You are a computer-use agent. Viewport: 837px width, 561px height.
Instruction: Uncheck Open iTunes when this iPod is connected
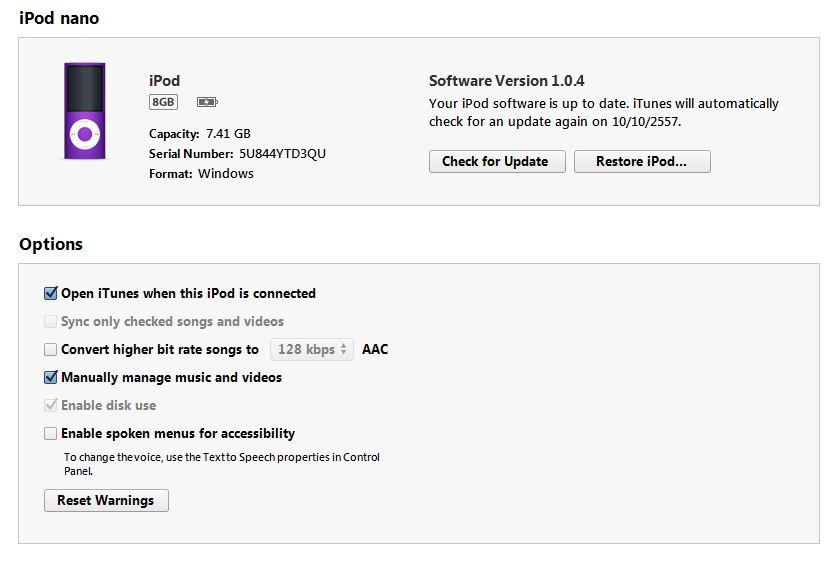click(51, 294)
